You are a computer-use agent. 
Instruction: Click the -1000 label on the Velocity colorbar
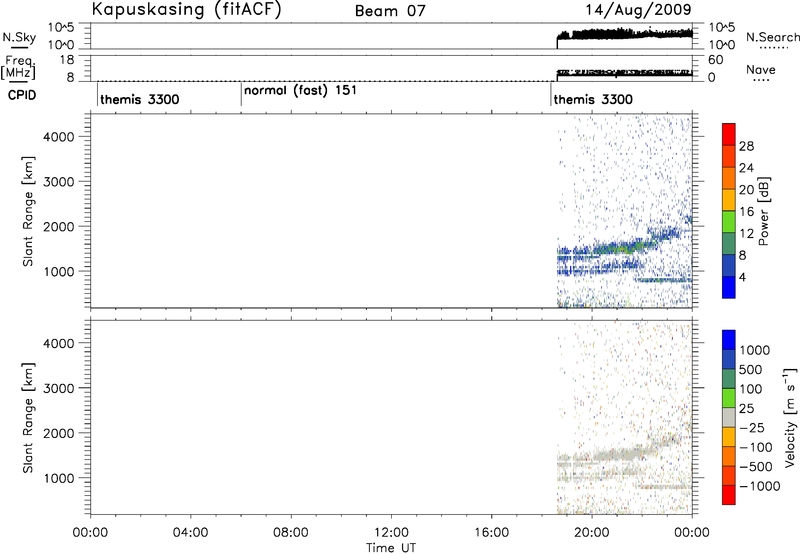(x=760, y=486)
